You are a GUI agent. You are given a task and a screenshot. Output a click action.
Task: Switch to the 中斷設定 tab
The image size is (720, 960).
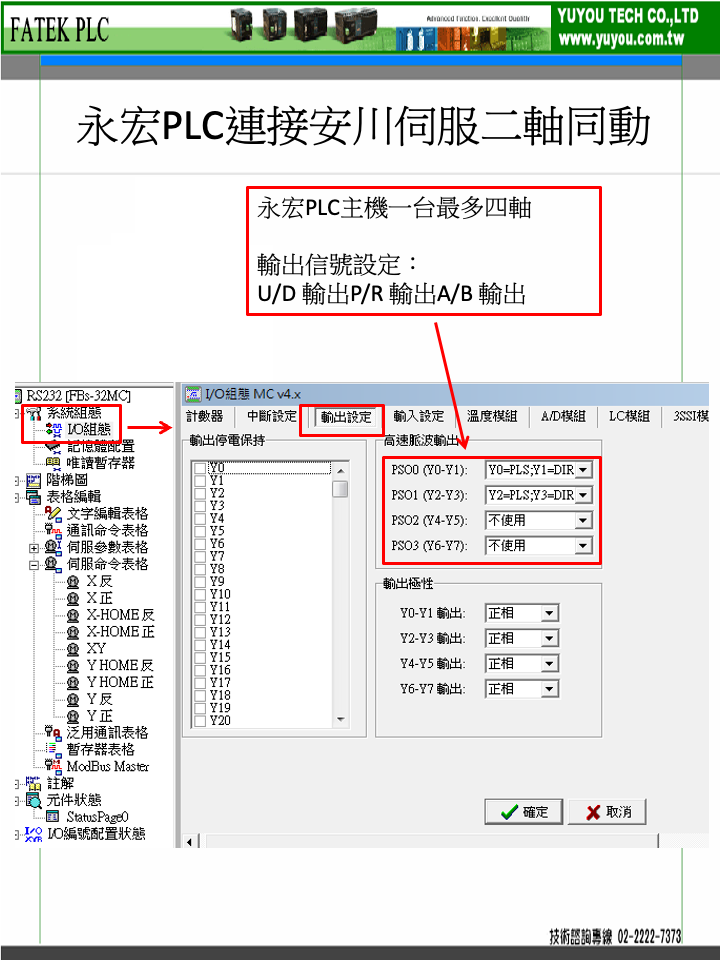(272, 416)
